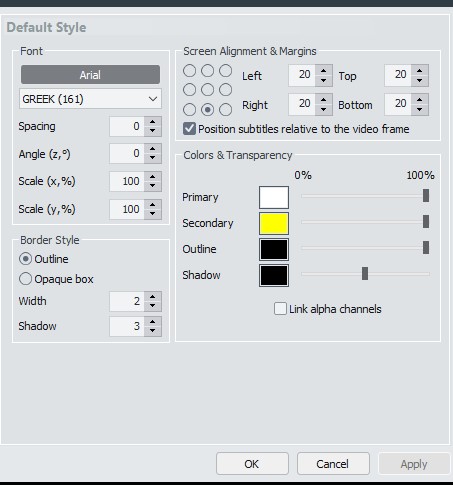This screenshot has width=453, height=485.
Task: Increase Scale (x,%) with up arrow
Action: (x=153, y=177)
